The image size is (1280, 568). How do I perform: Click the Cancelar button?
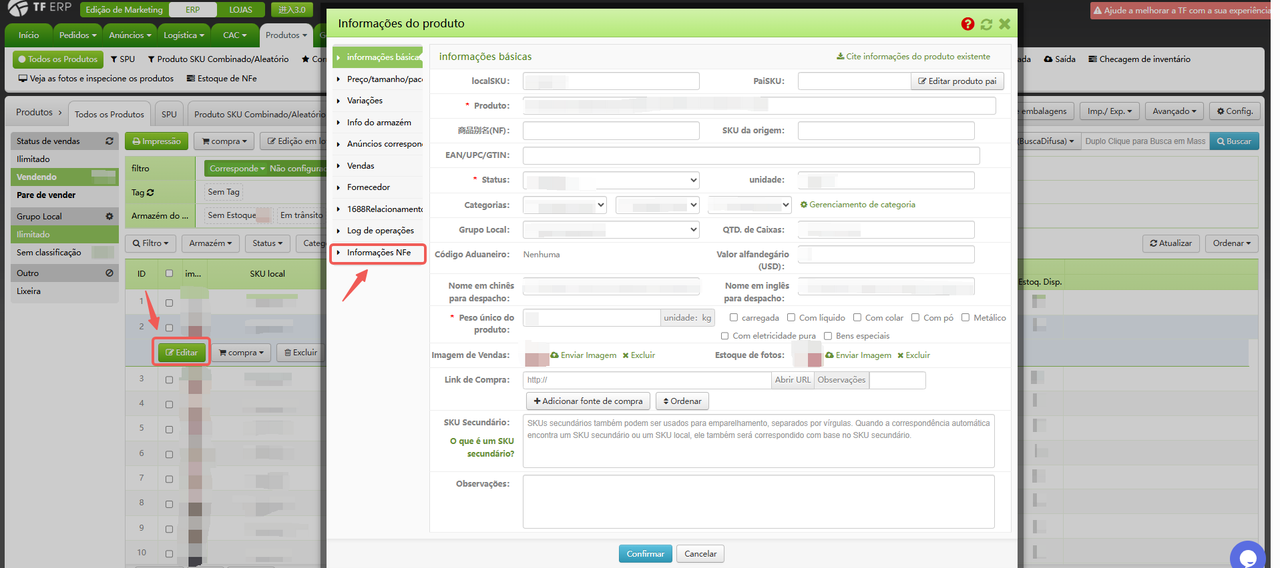tap(700, 553)
